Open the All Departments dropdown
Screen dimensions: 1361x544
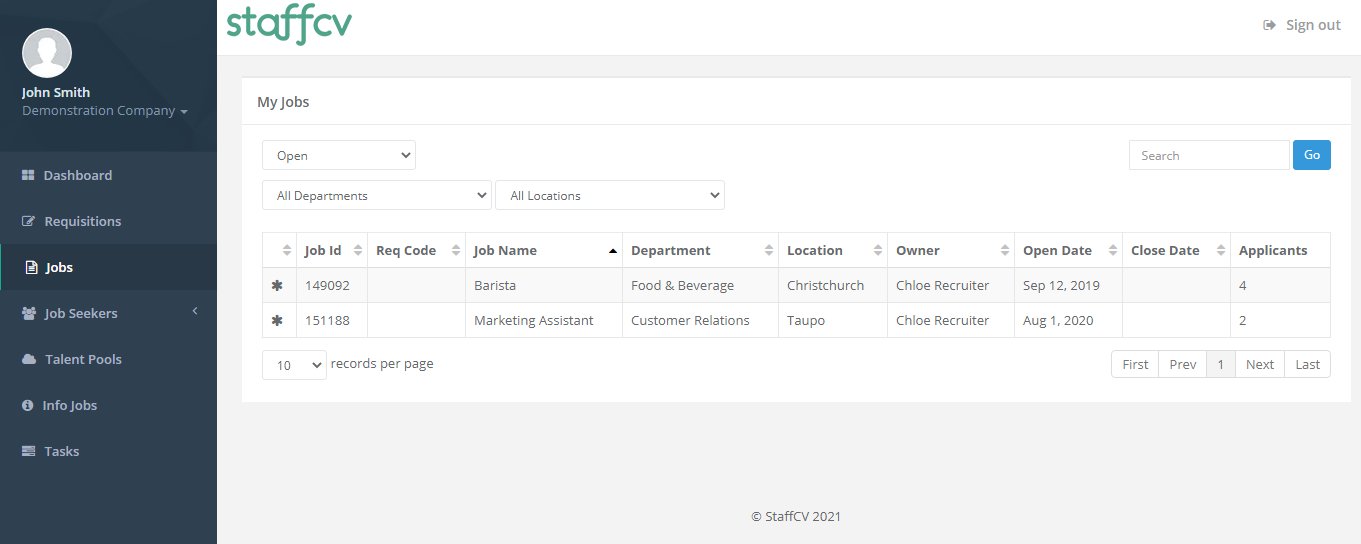tap(377, 195)
